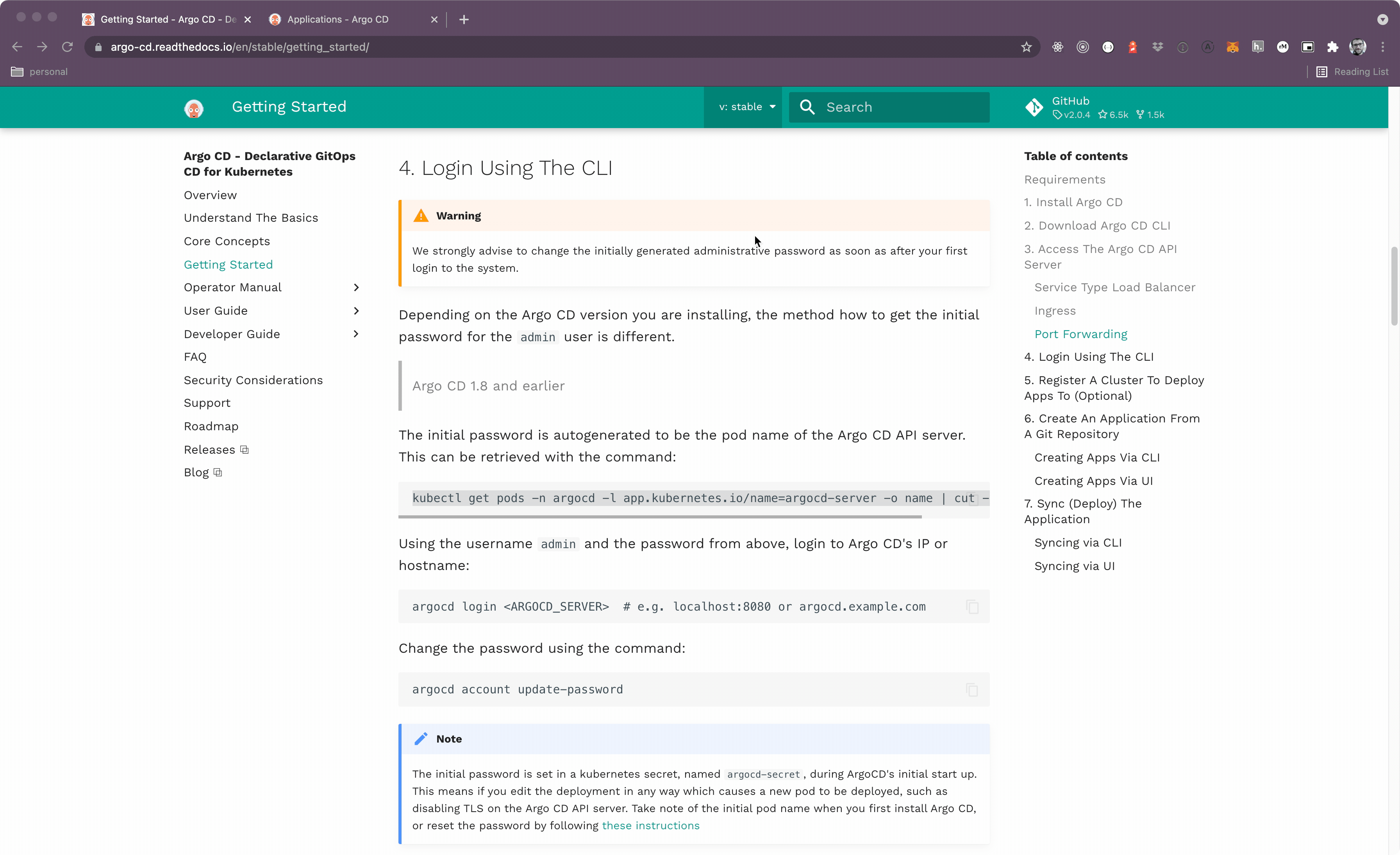Open the concentric circles extension icon
The height and width of the screenshot is (855, 1400).
1082,47
